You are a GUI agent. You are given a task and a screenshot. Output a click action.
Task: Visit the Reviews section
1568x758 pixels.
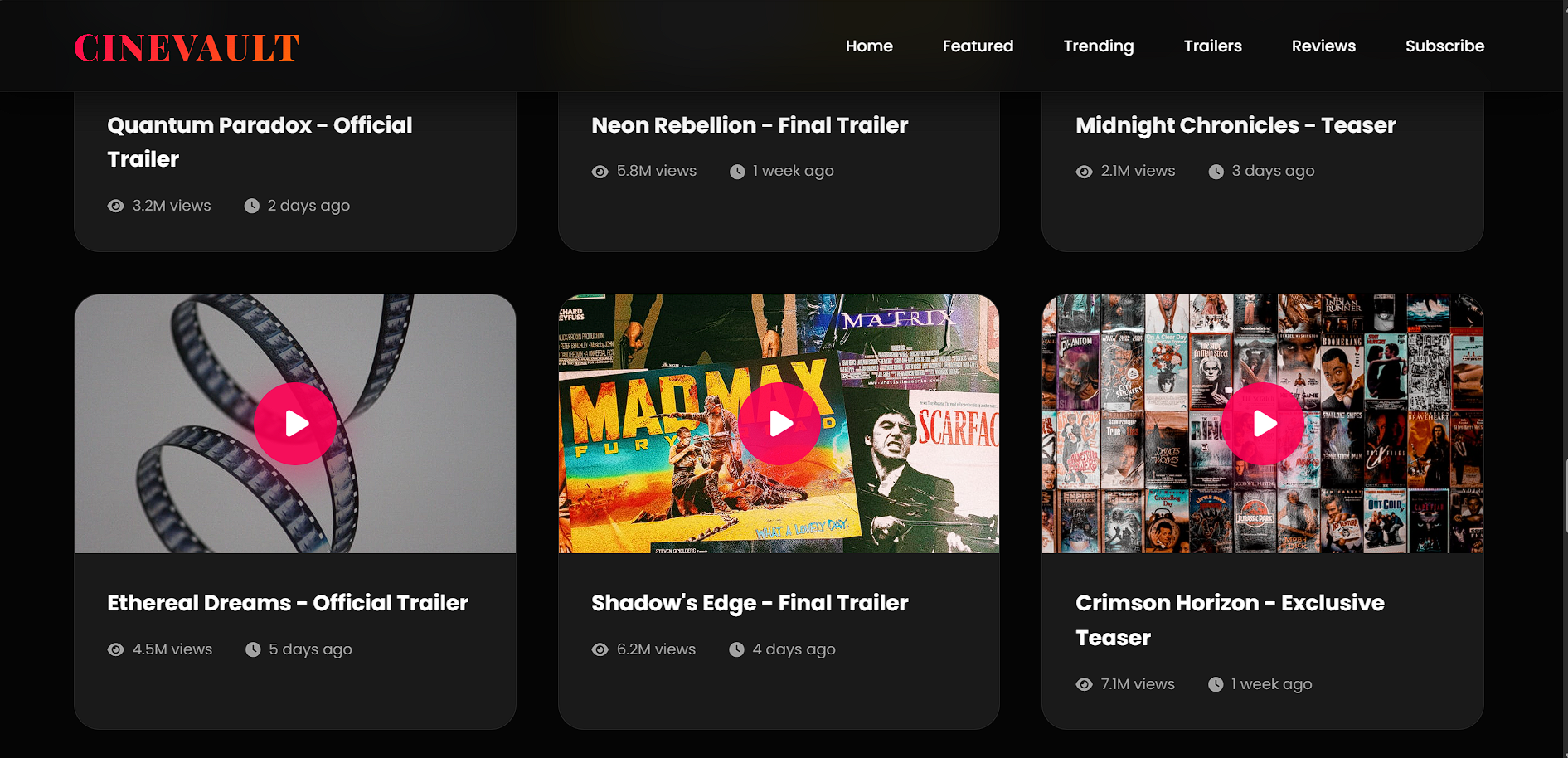tap(1323, 46)
